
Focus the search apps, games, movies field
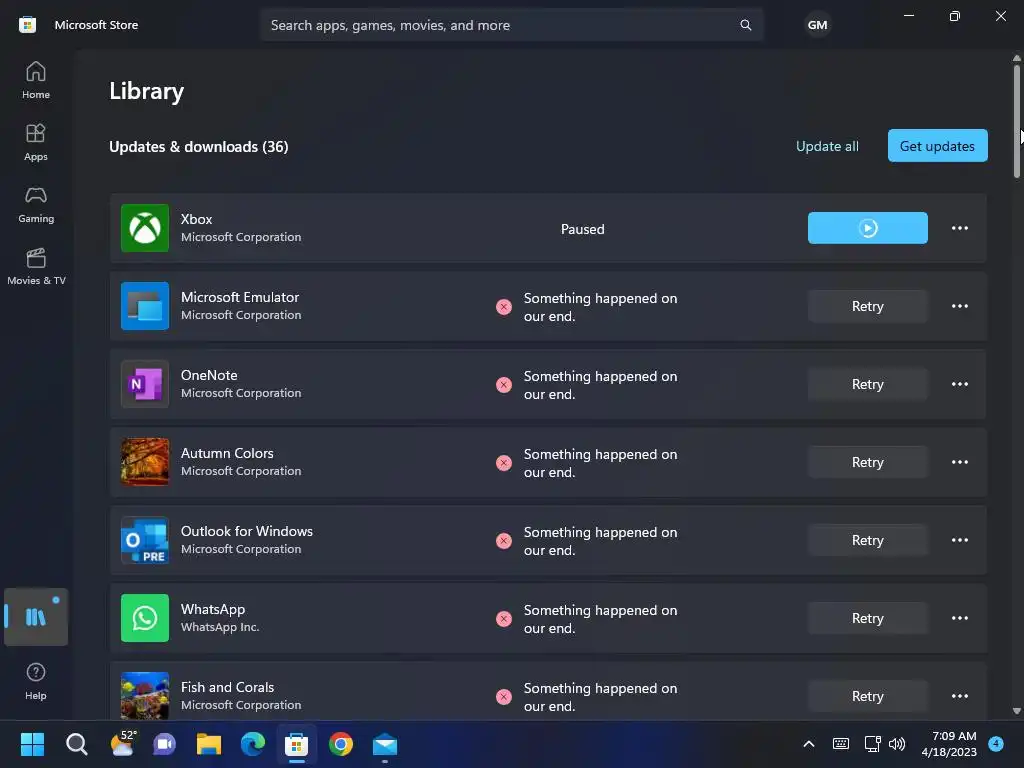(511, 25)
